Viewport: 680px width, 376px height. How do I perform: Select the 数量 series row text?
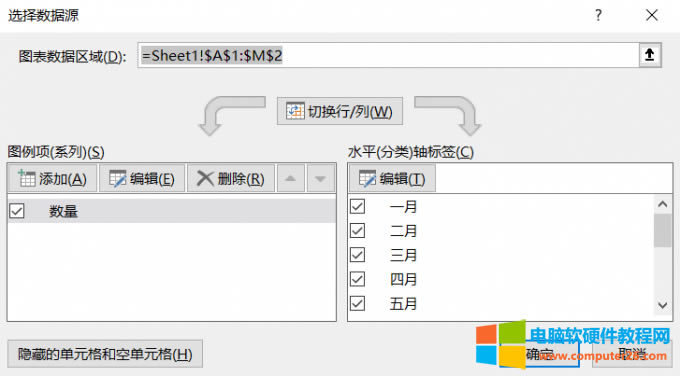click(x=63, y=211)
